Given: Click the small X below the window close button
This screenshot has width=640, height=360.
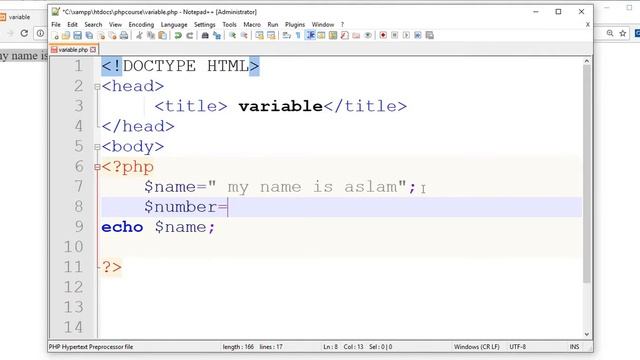Looking at the screenshot, I should 588,24.
